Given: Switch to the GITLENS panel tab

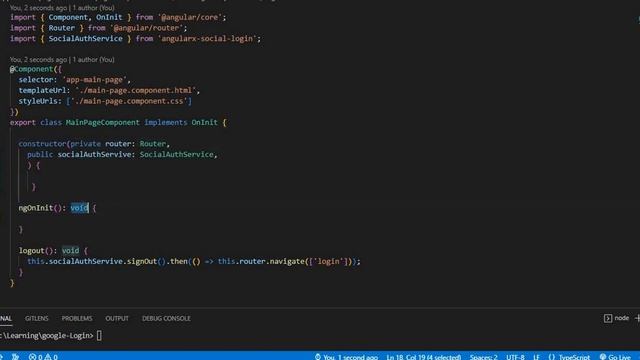Looking at the screenshot, I should tap(36, 318).
